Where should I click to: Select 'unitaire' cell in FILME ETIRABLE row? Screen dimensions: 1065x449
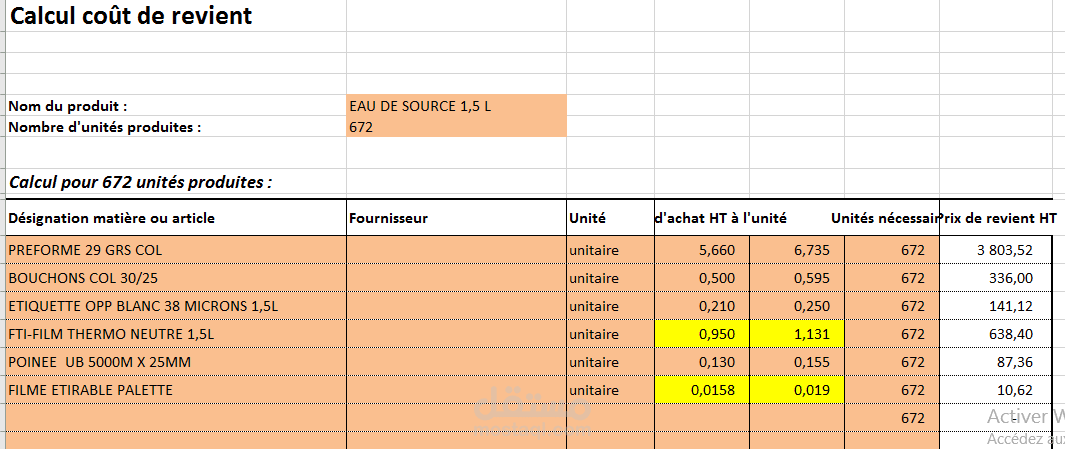click(x=611, y=390)
